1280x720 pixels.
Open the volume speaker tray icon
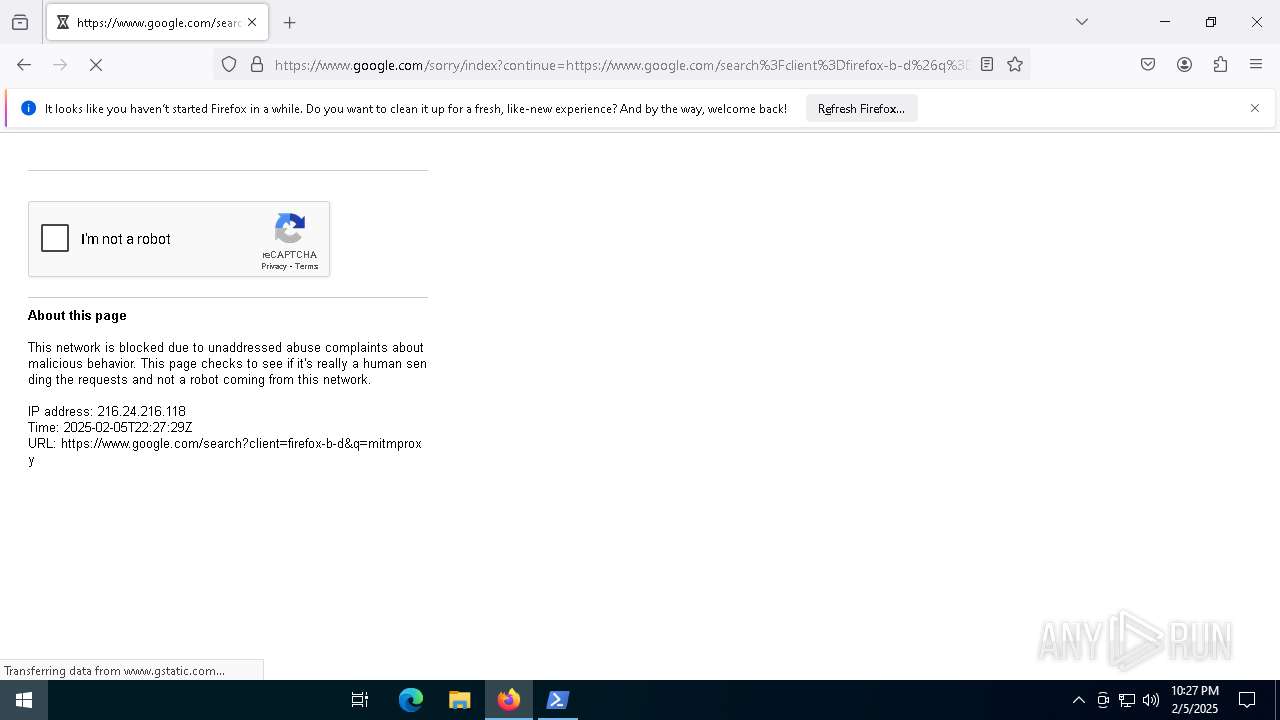[x=1151, y=700]
